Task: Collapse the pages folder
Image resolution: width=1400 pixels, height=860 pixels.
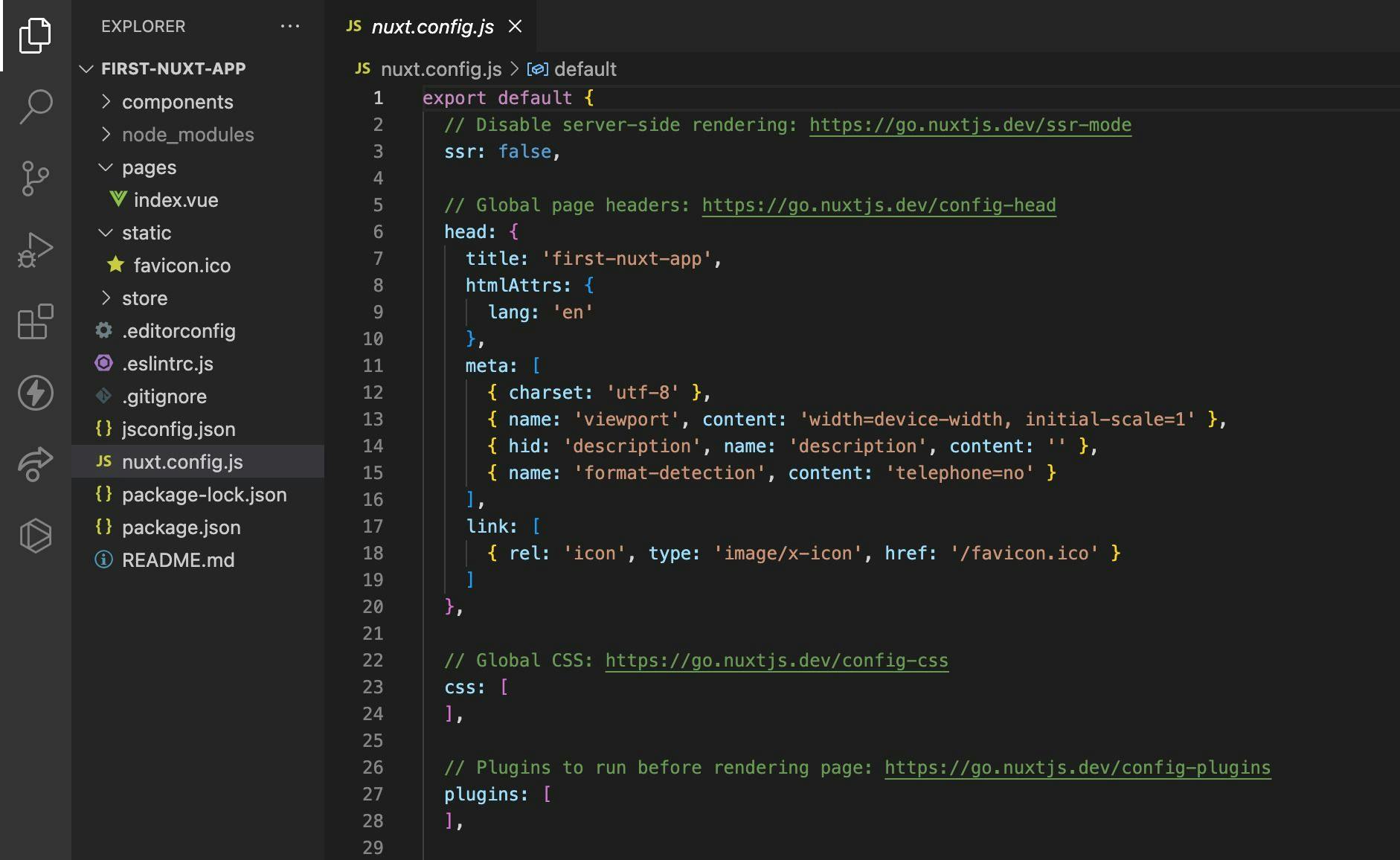Action: pos(106,167)
